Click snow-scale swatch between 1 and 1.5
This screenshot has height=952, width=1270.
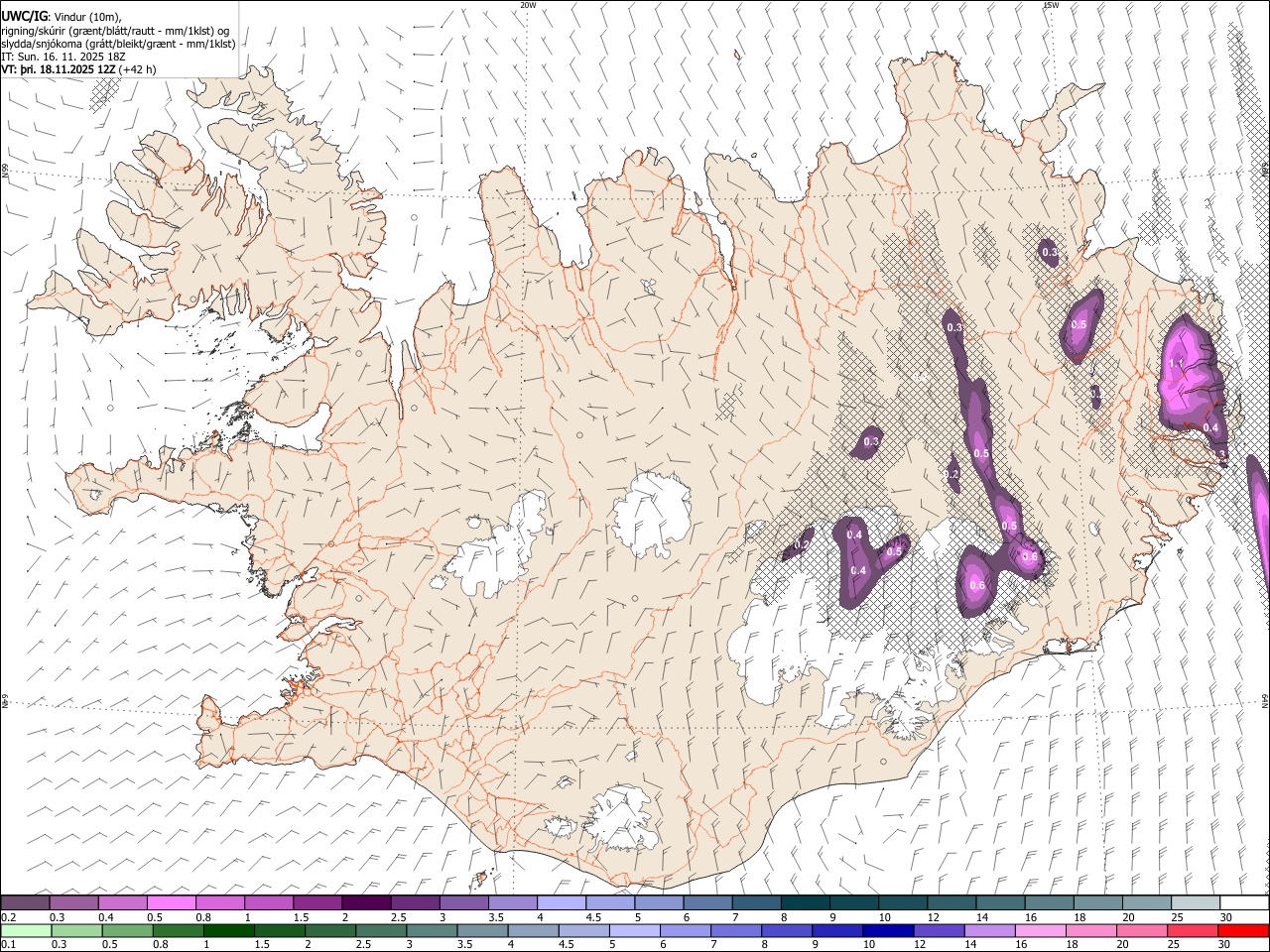coord(269,902)
